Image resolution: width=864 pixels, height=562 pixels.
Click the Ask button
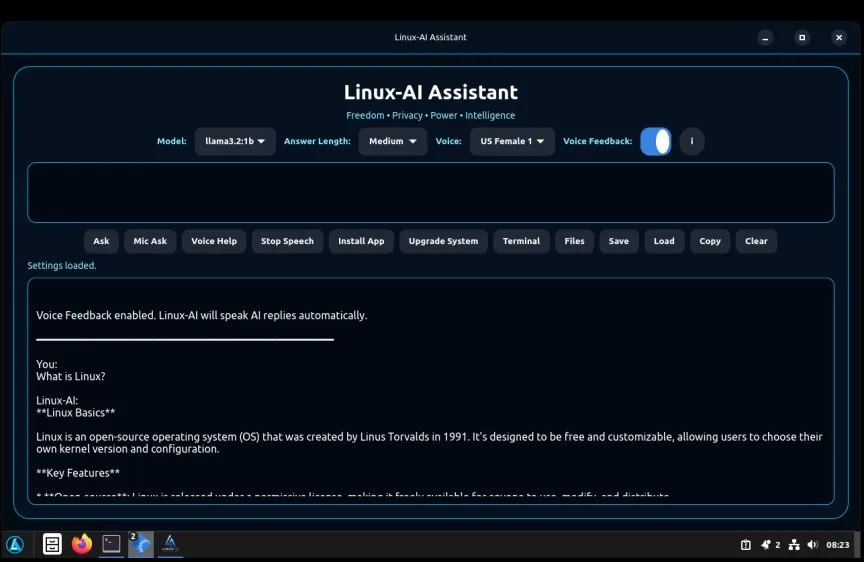pyautogui.click(x=101, y=241)
